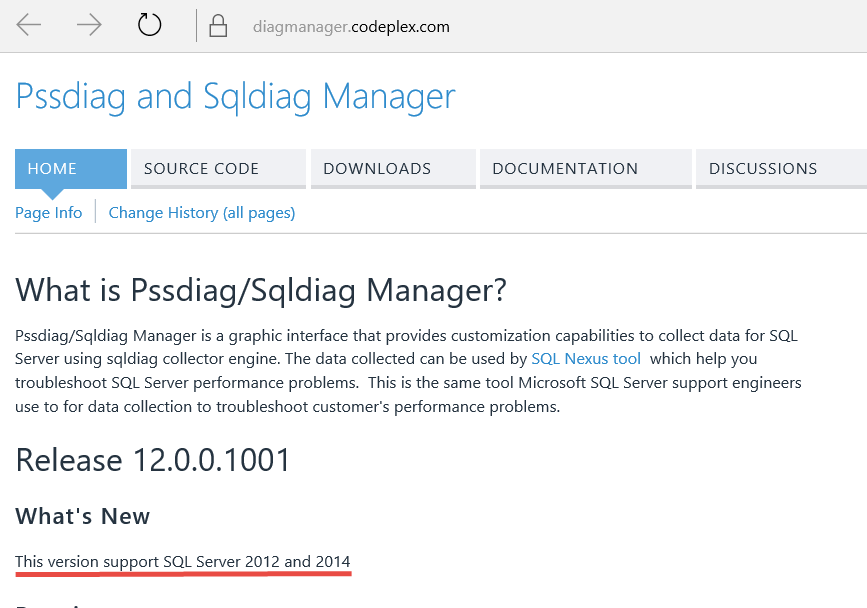Select the HOME tab
This screenshot has width=867, height=608.
coord(70,168)
